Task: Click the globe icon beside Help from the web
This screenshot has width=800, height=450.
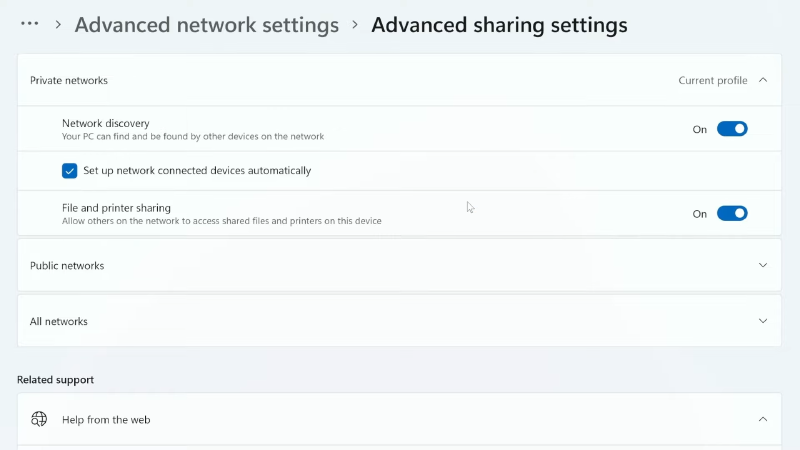Action: [x=39, y=419]
